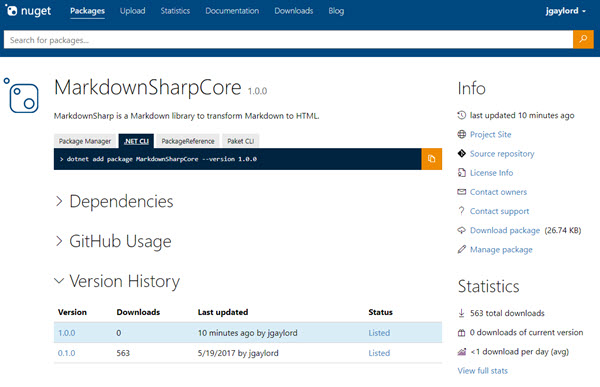Open the View full stats link
This screenshot has width=600, height=387.
483,371
